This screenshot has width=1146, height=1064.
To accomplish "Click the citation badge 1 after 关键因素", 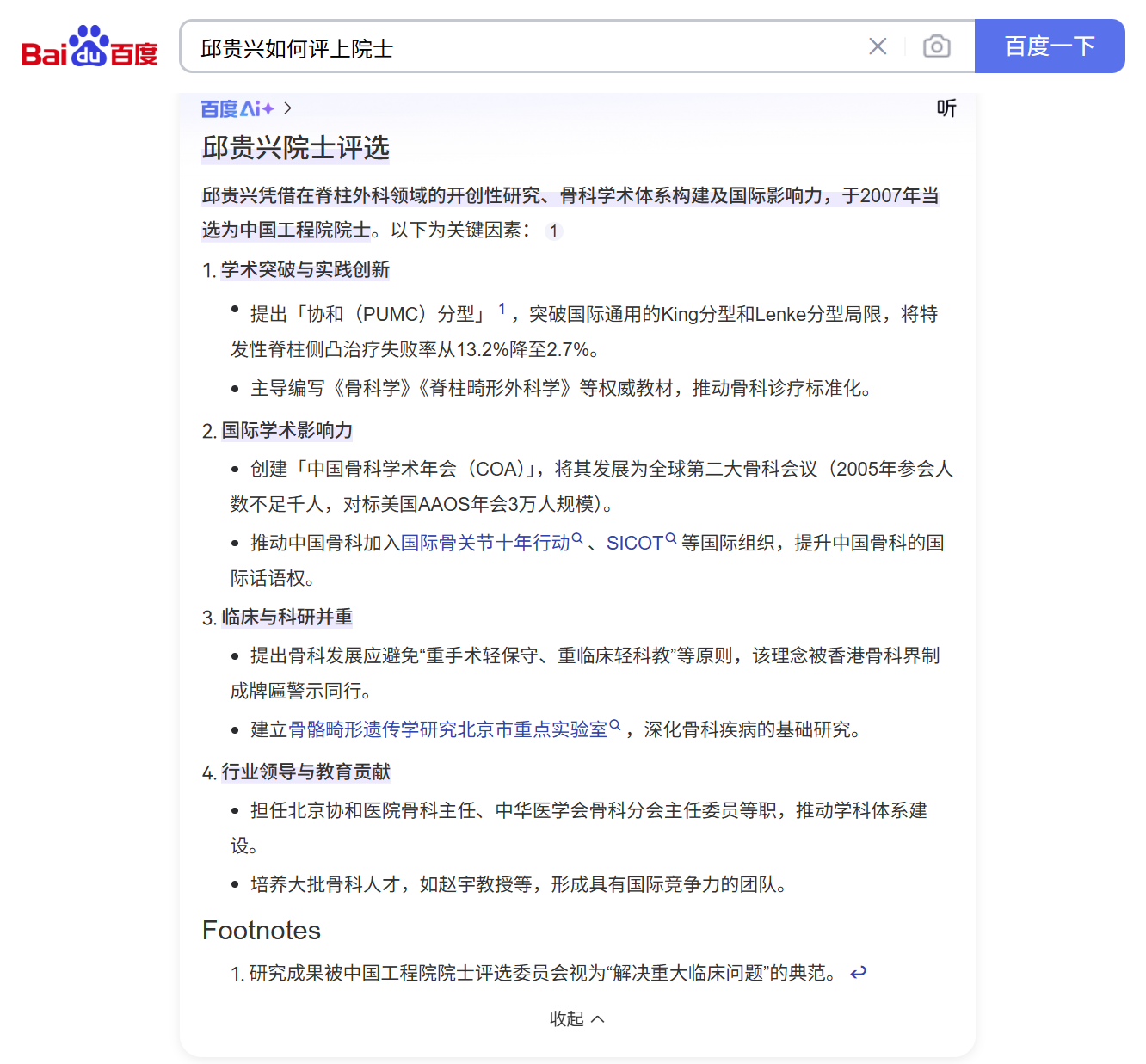I will [553, 231].
